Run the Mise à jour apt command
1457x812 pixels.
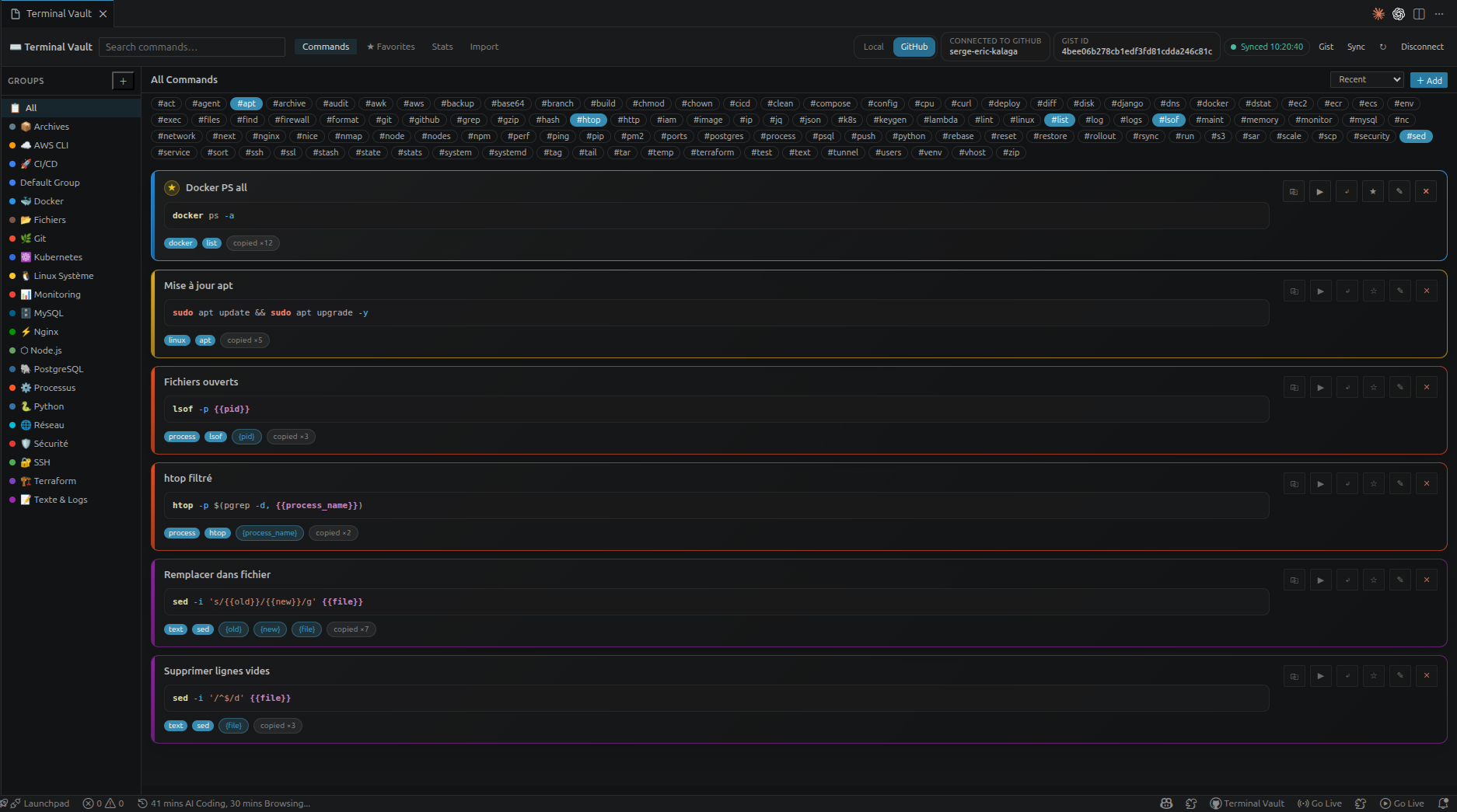[1320, 291]
